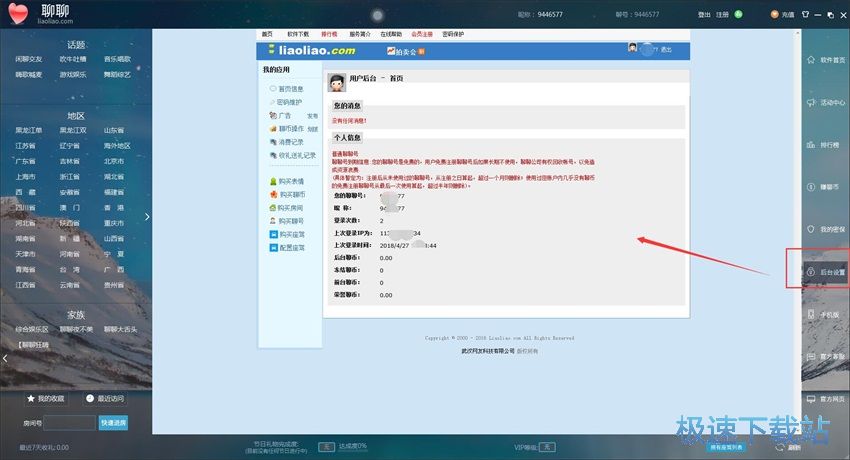Open 排行榜 chart icon in right sidebar

pos(811,145)
